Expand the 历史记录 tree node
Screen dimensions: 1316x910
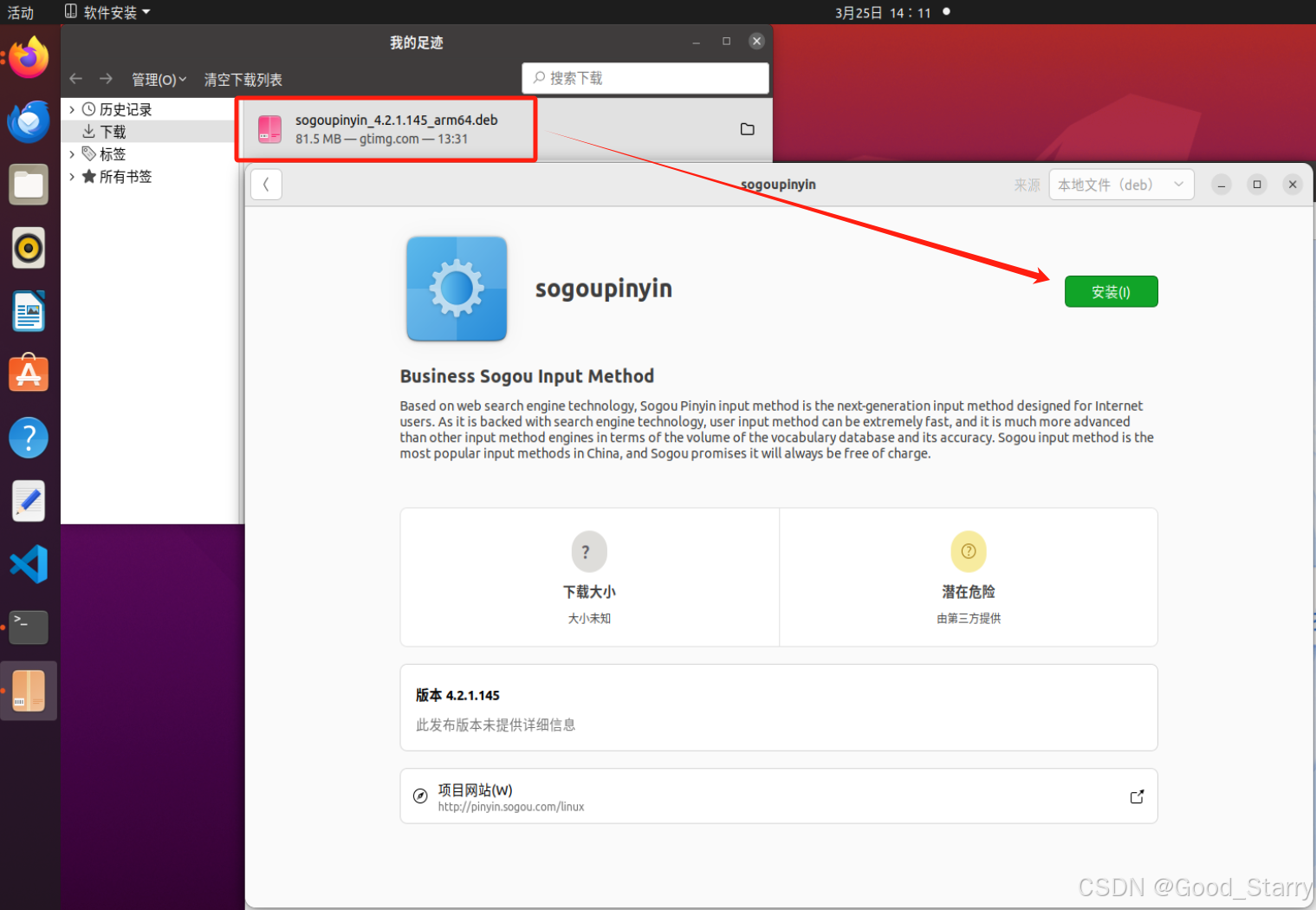[x=72, y=109]
